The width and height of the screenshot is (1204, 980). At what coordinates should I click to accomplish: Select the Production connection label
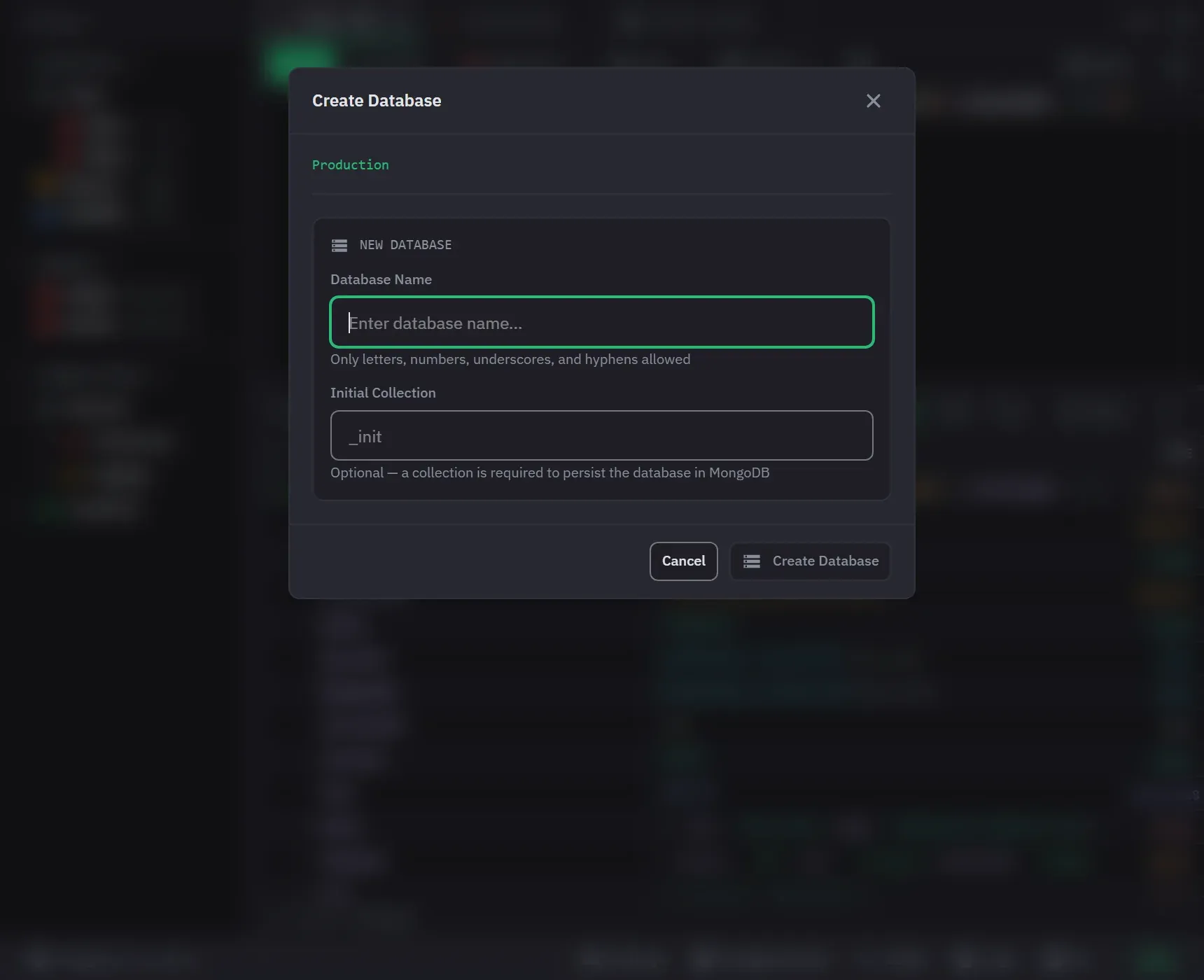(351, 164)
